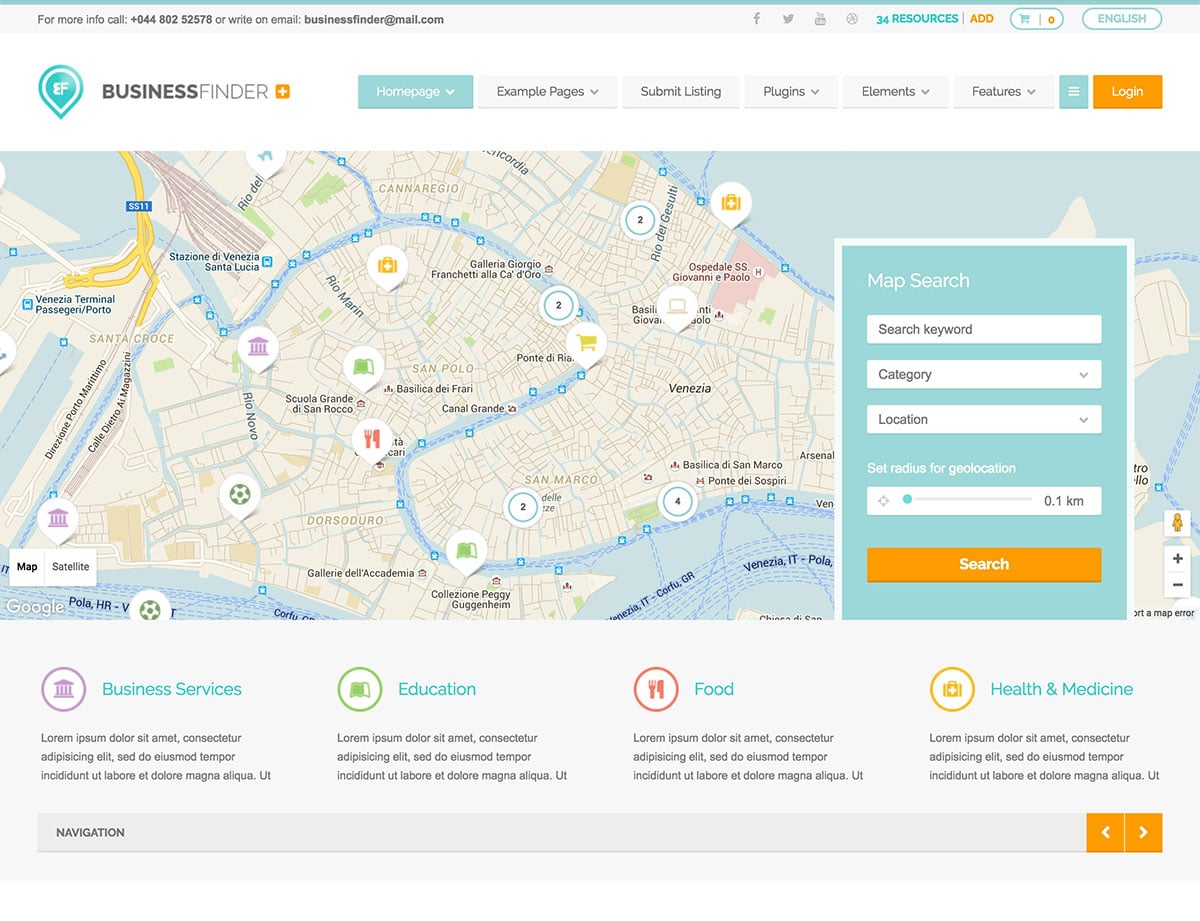Open the Elements menu dropdown
The height and width of the screenshot is (921, 1200).
point(895,92)
